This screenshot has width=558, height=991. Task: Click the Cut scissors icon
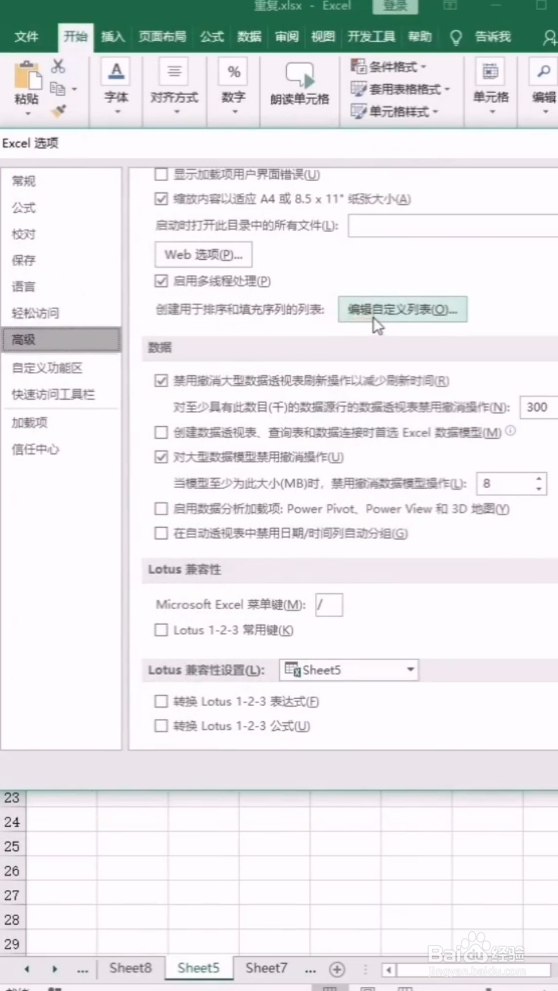point(58,66)
